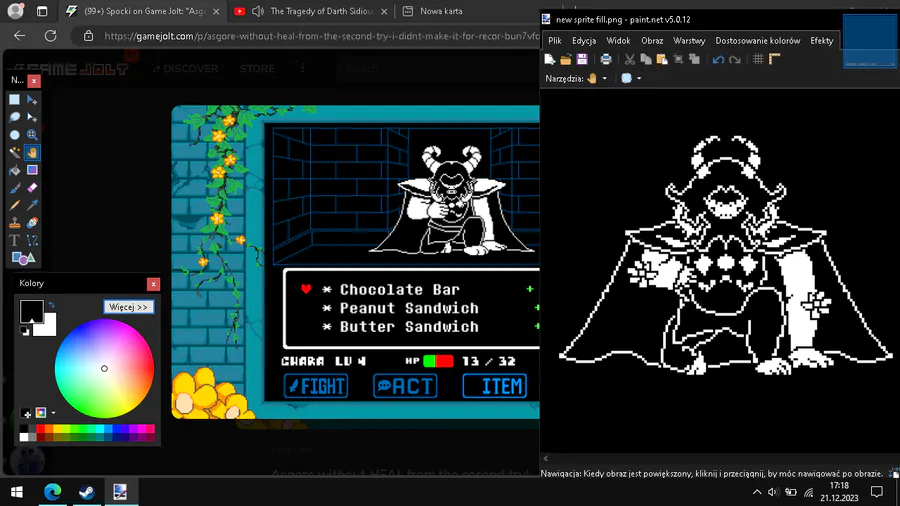Open the Plik menu
This screenshot has width=900, height=506.
coord(554,41)
